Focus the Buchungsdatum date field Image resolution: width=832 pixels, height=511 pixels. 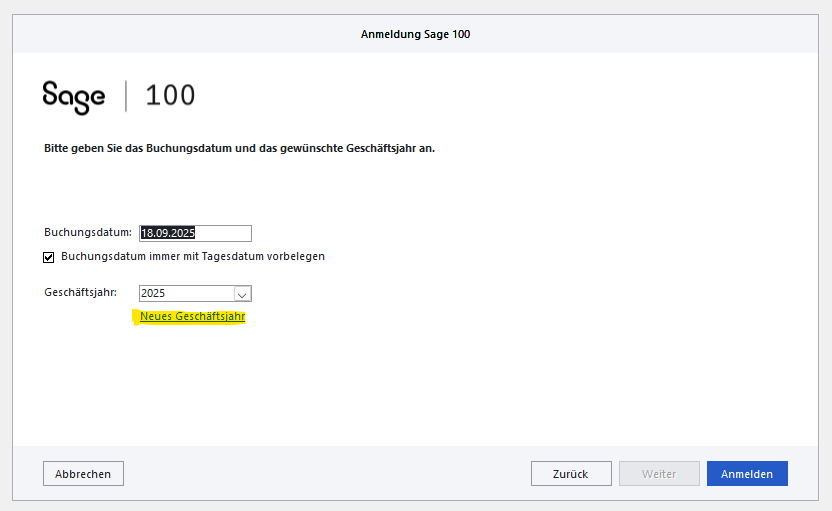tap(195, 233)
